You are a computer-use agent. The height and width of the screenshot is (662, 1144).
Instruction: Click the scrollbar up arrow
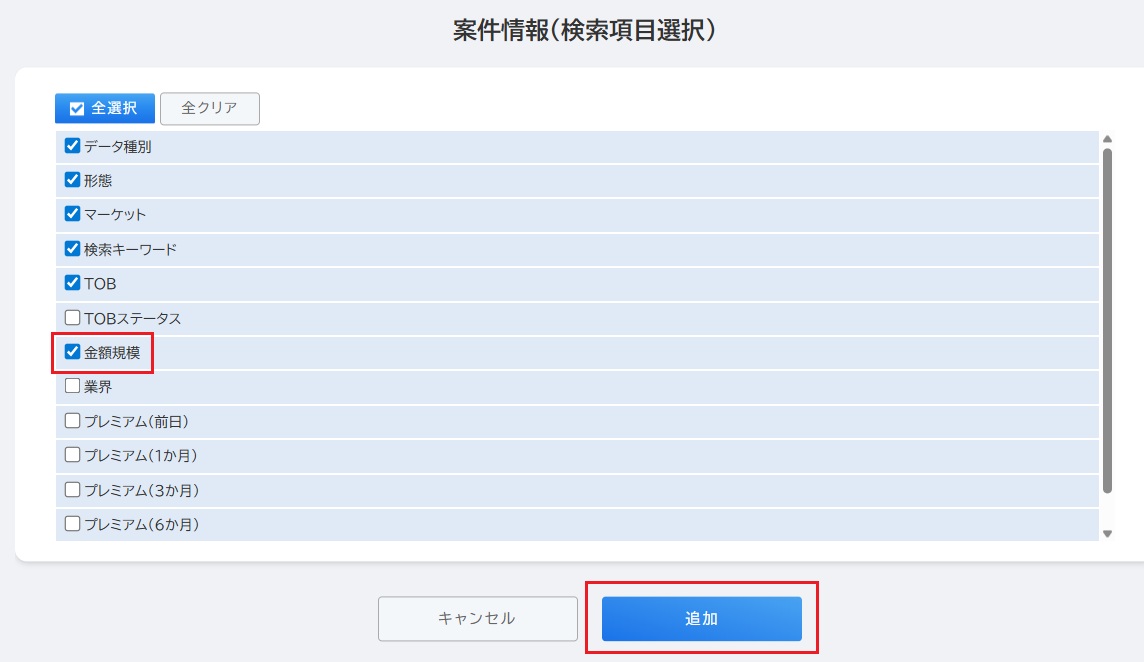(1107, 139)
